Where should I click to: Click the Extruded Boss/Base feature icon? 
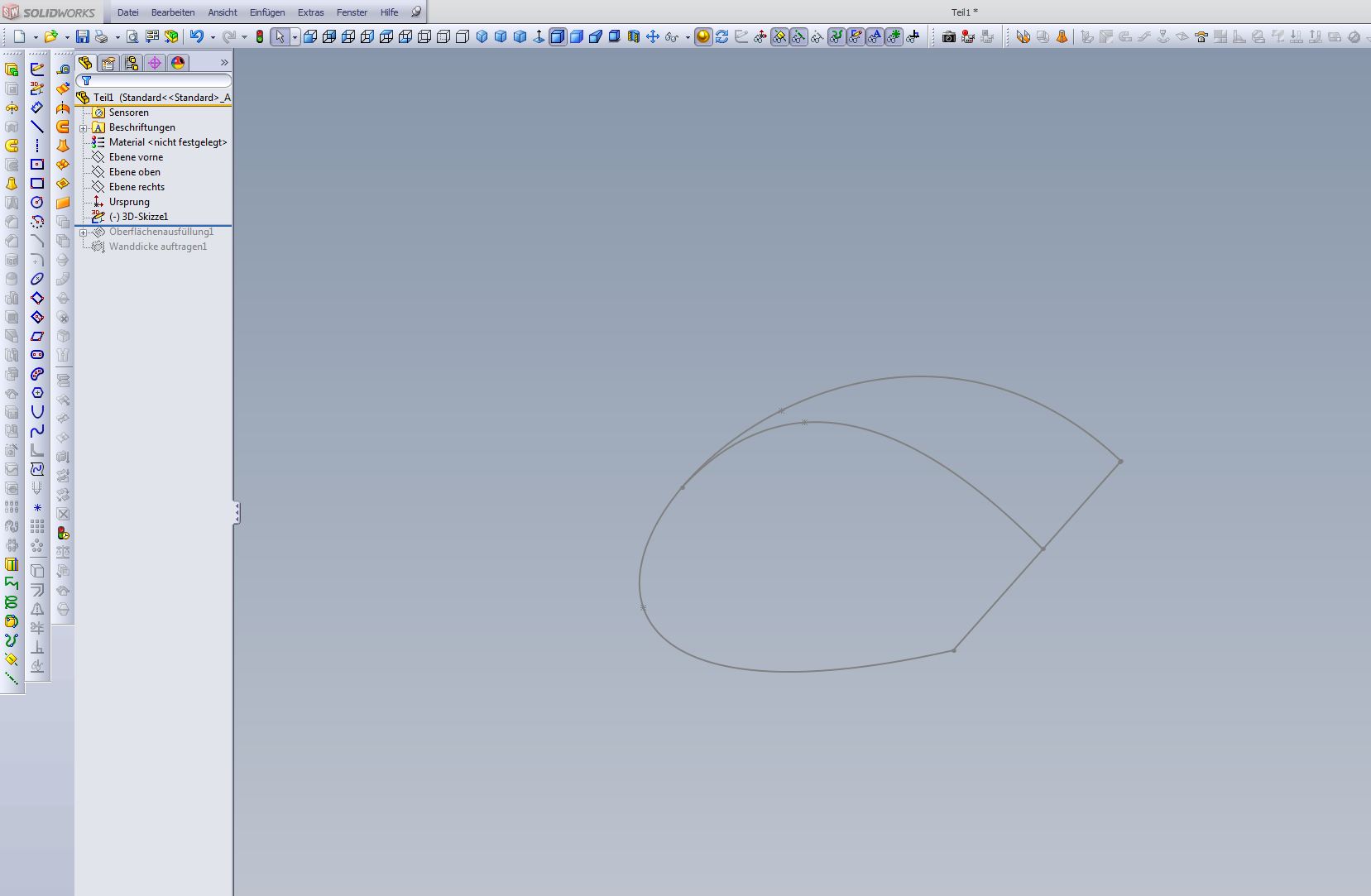click(12, 70)
